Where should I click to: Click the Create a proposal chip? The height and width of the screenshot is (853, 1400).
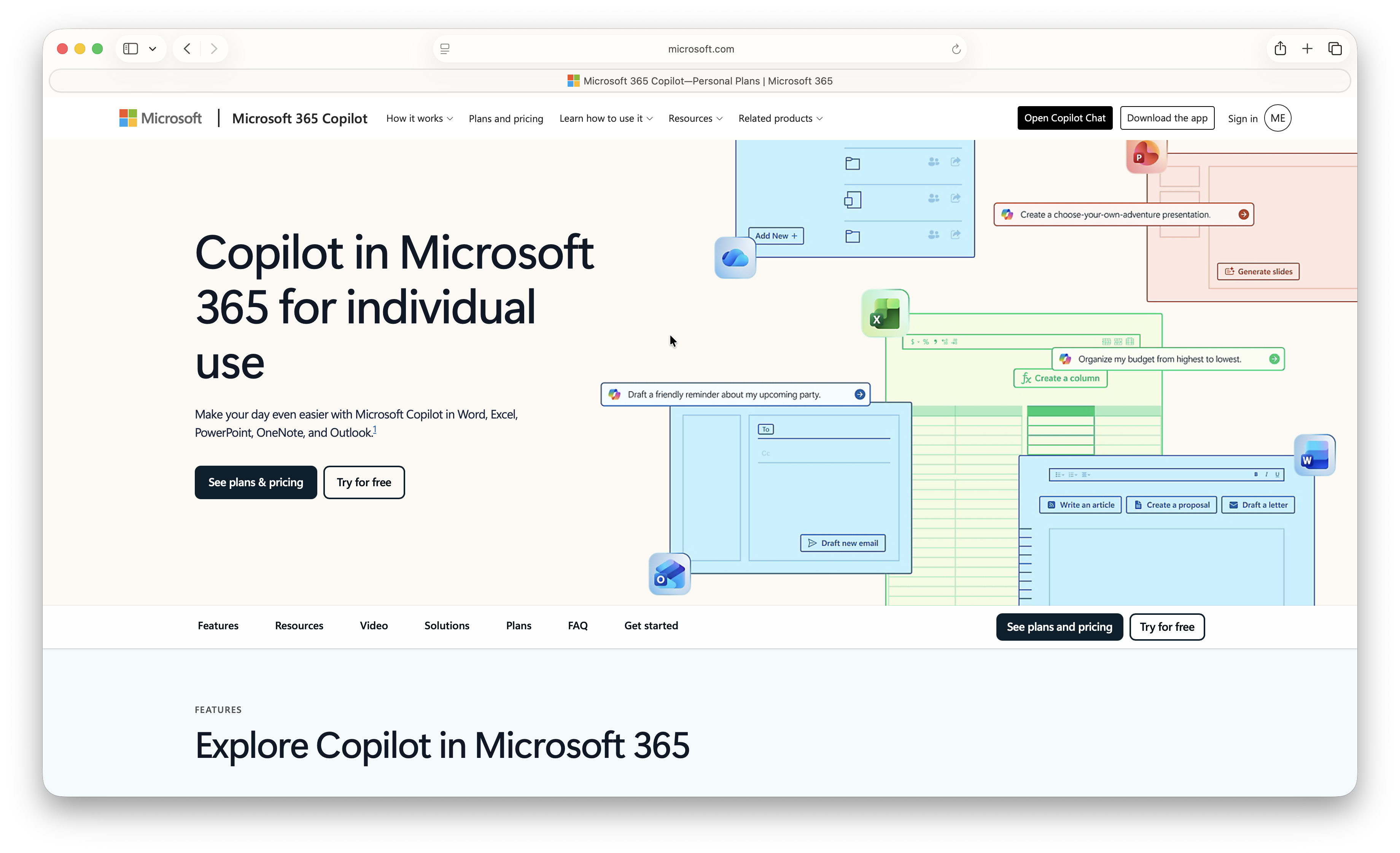(x=1172, y=504)
